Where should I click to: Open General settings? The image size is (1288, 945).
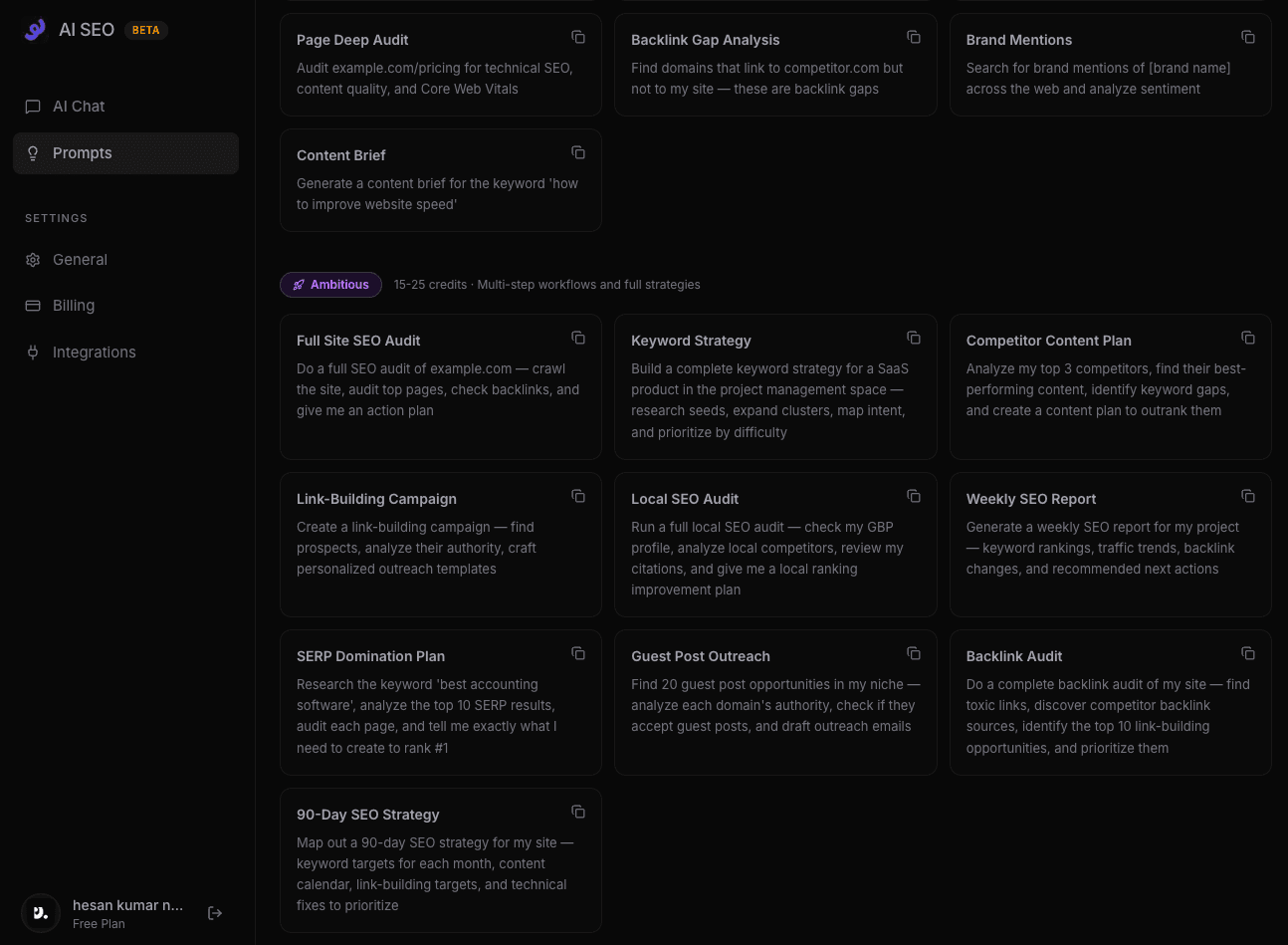tap(80, 259)
